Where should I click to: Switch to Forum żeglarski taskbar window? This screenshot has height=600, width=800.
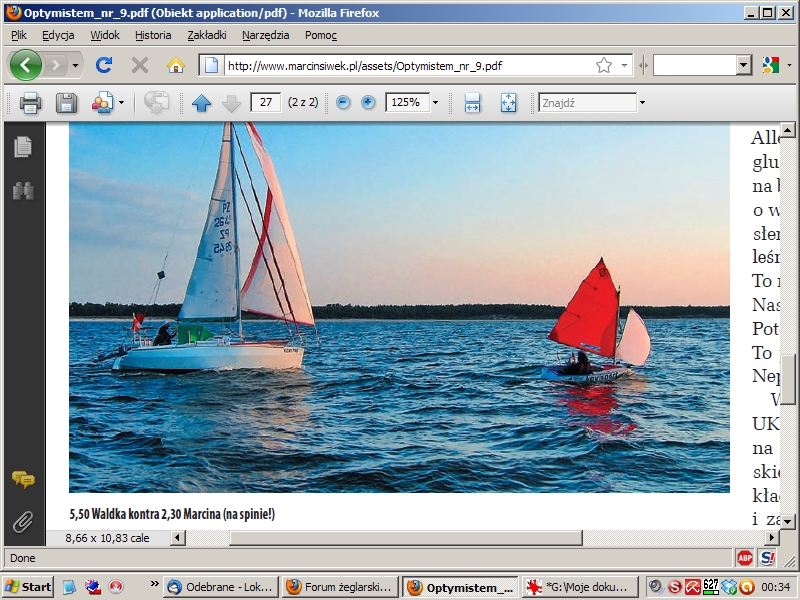tap(340, 587)
